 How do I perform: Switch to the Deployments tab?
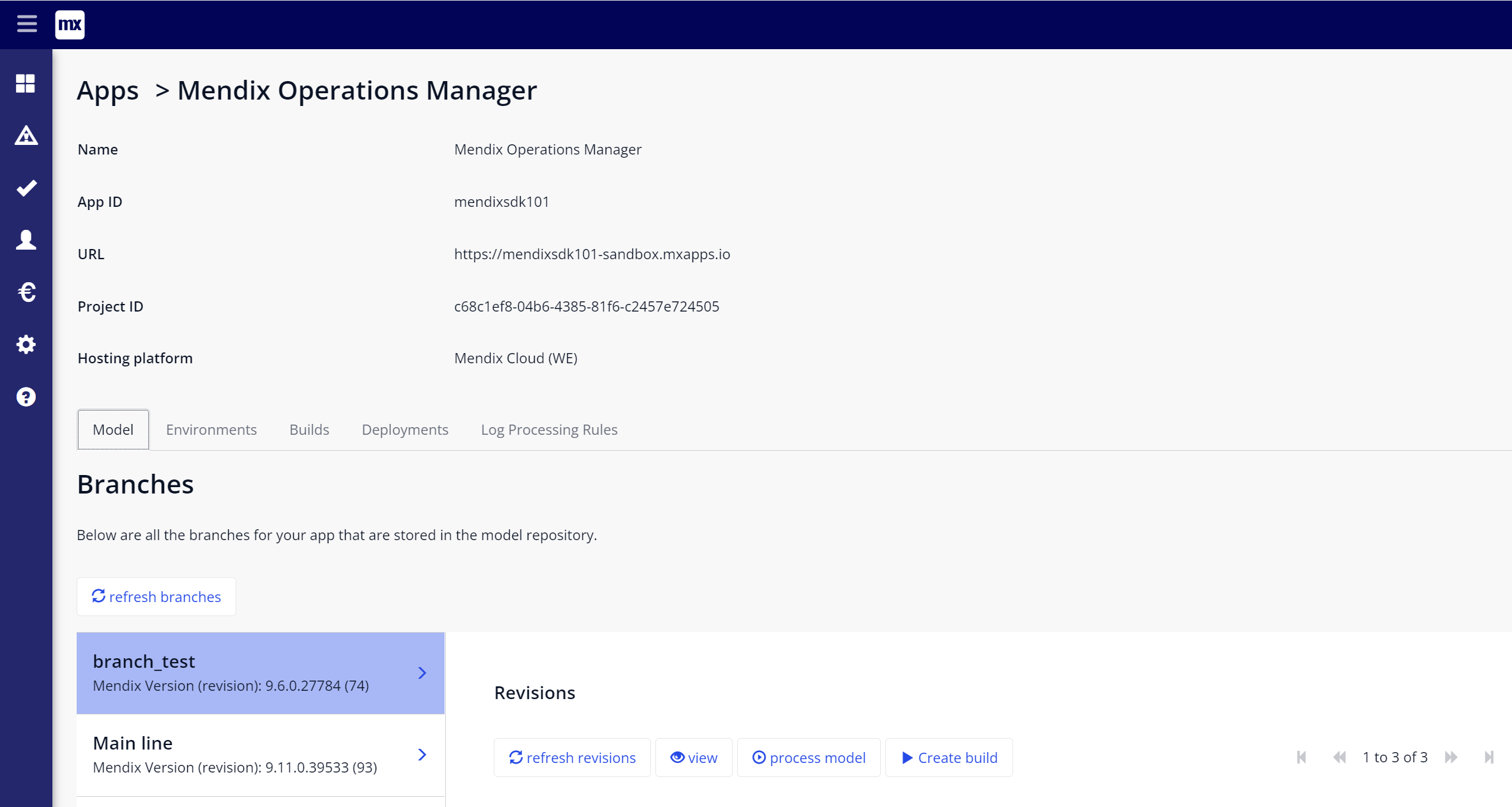coord(405,430)
